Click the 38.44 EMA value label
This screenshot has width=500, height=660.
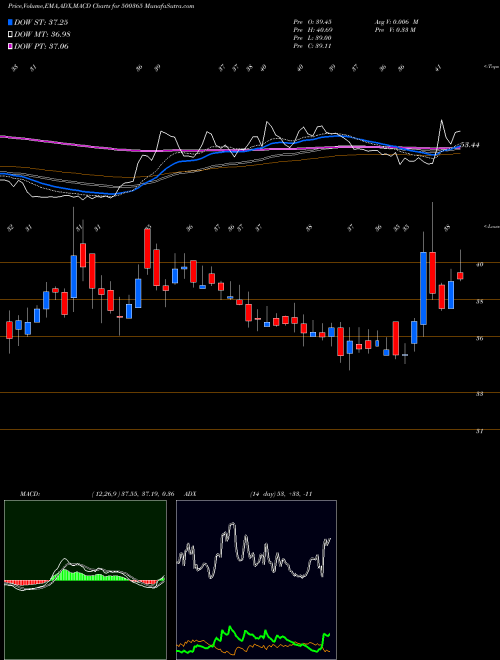point(470,145)
